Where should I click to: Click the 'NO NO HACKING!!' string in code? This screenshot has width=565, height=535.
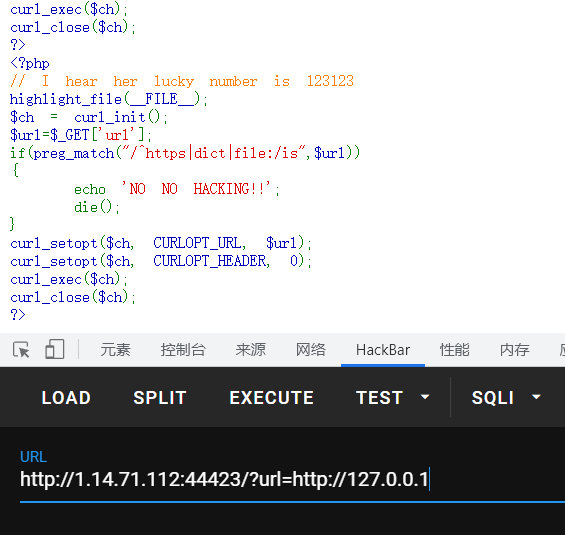click(x=196, y=188)
